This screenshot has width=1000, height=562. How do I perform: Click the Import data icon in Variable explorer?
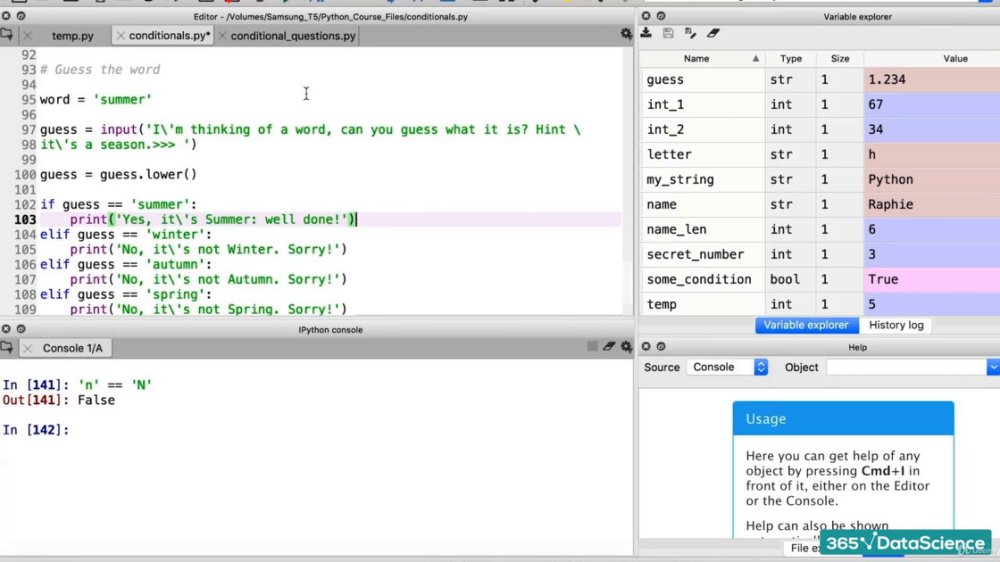(x=646, y=33)
